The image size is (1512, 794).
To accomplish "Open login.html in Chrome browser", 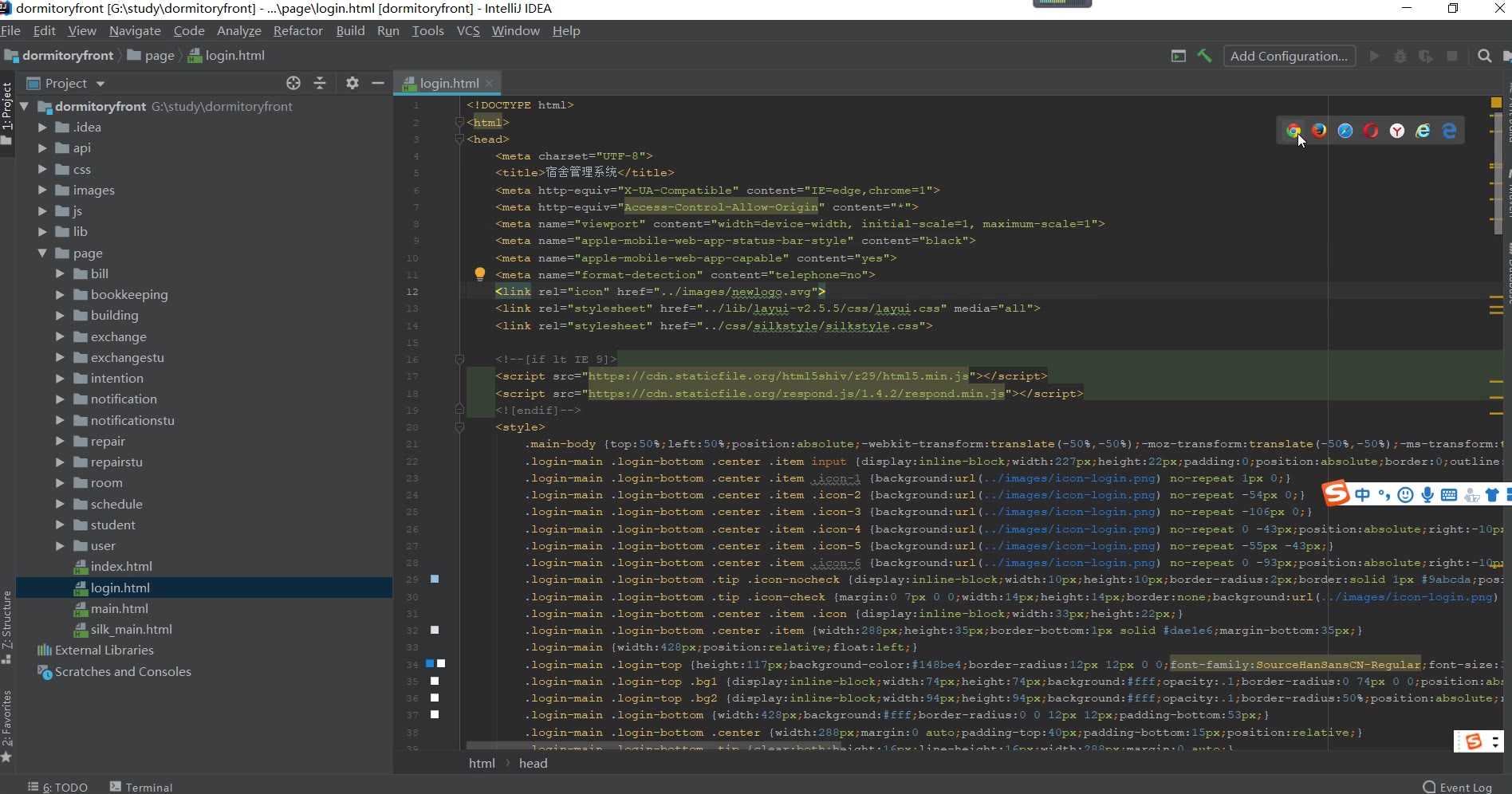I will pyautogui.click(x=1293, y=131).
